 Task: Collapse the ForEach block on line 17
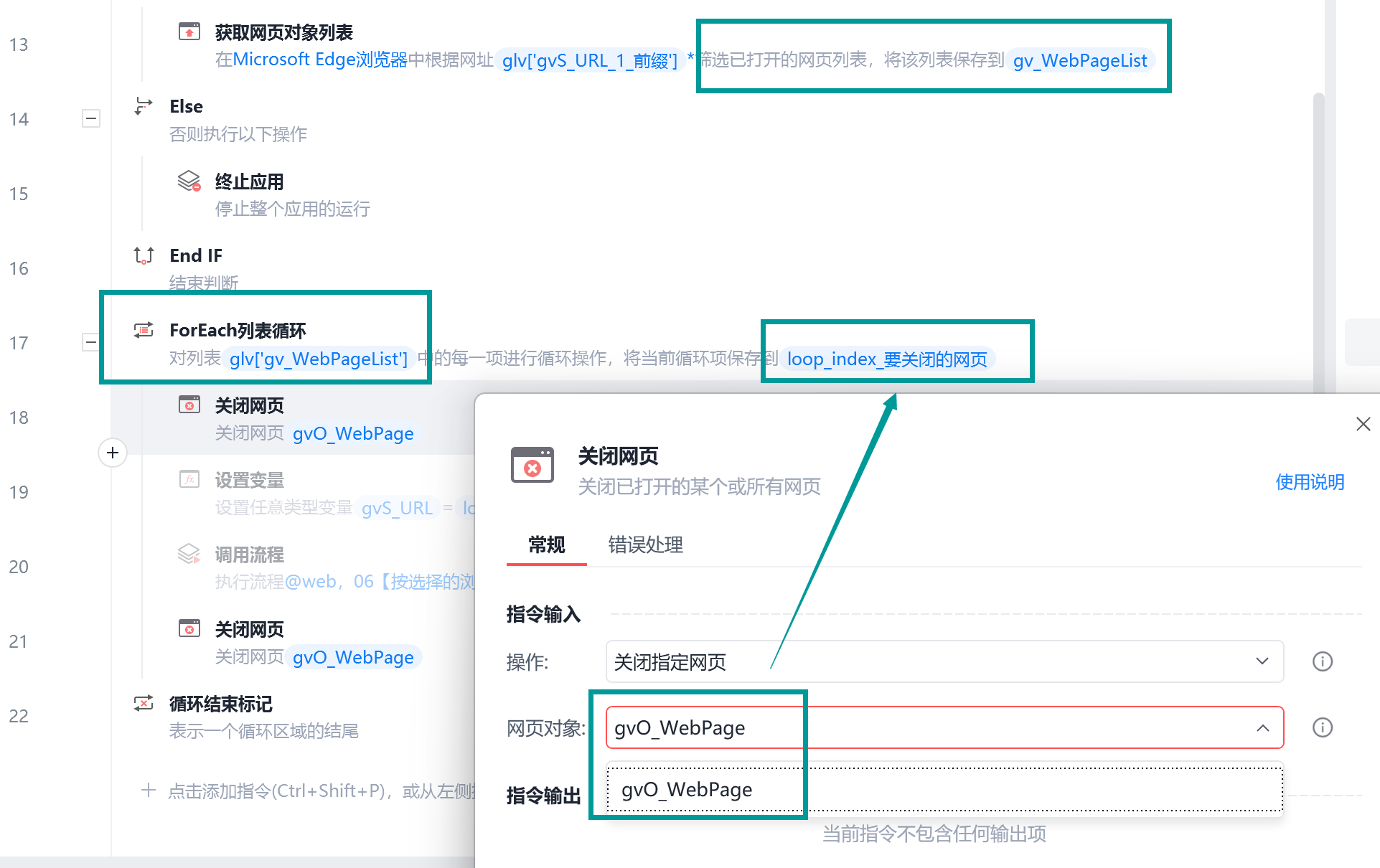pyautogui.click(x=91, y=342)
